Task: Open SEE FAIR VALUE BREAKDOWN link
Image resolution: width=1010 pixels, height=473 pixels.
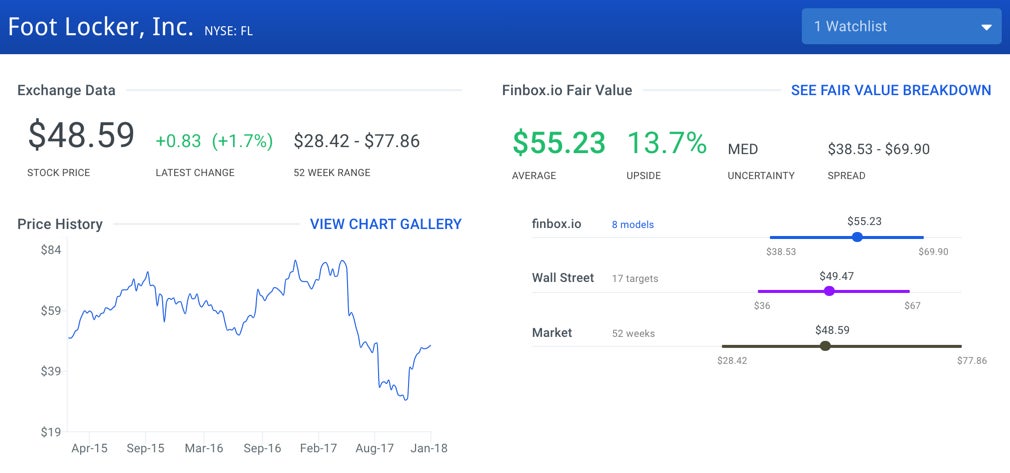Action: click(x=890, y=90)
